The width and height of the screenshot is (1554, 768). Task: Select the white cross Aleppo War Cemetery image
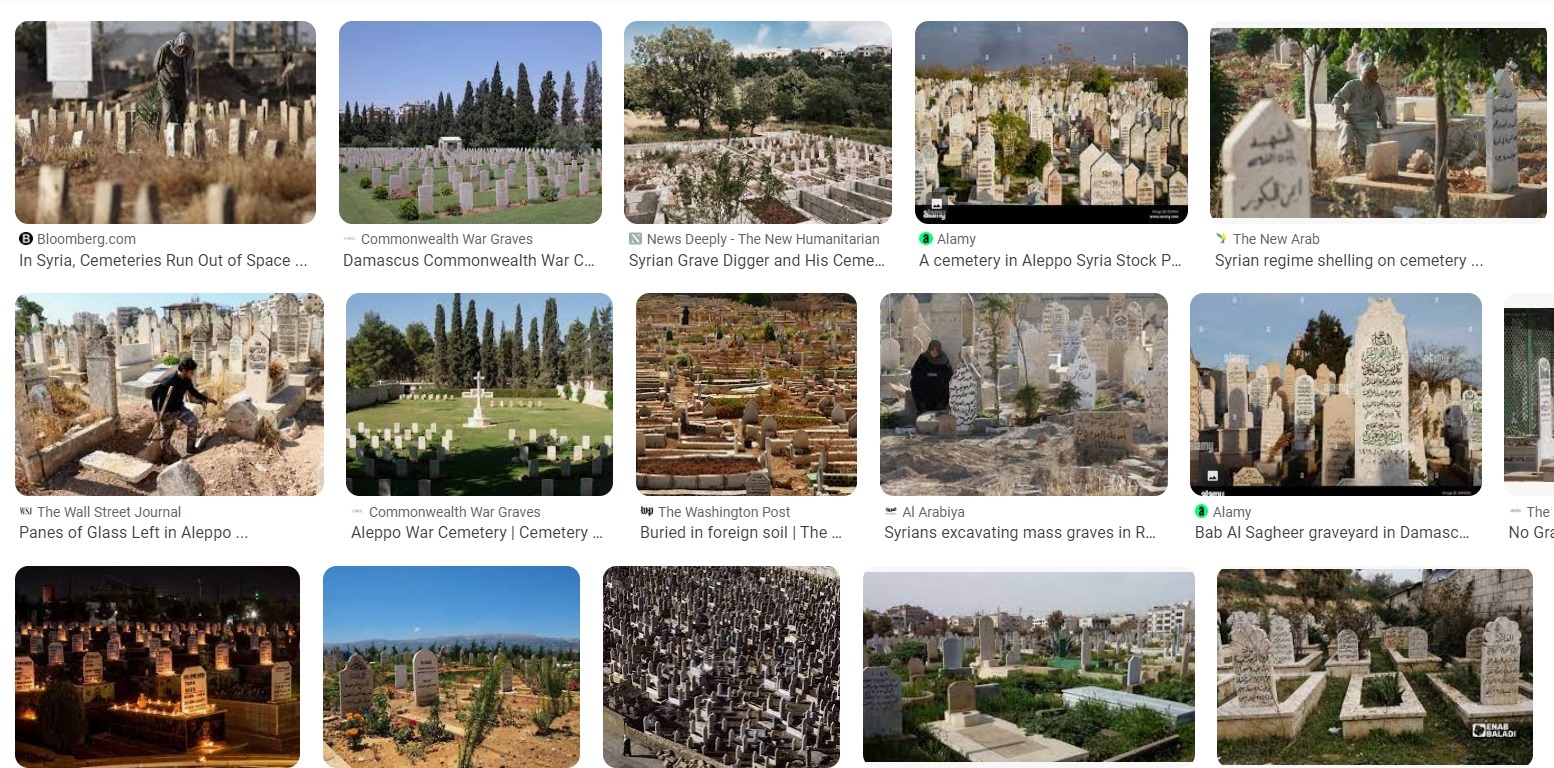(x=479, y=394)
